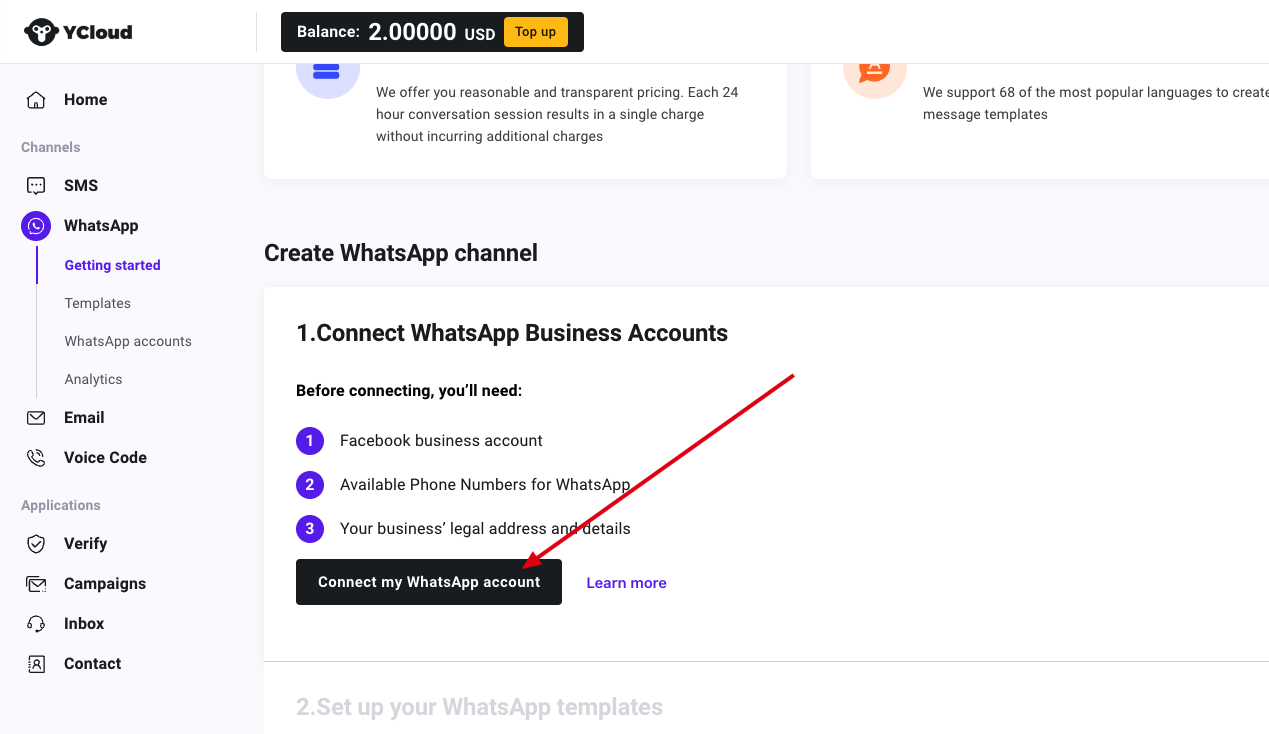Open WhatsApp accounts page

click(128, 341)
